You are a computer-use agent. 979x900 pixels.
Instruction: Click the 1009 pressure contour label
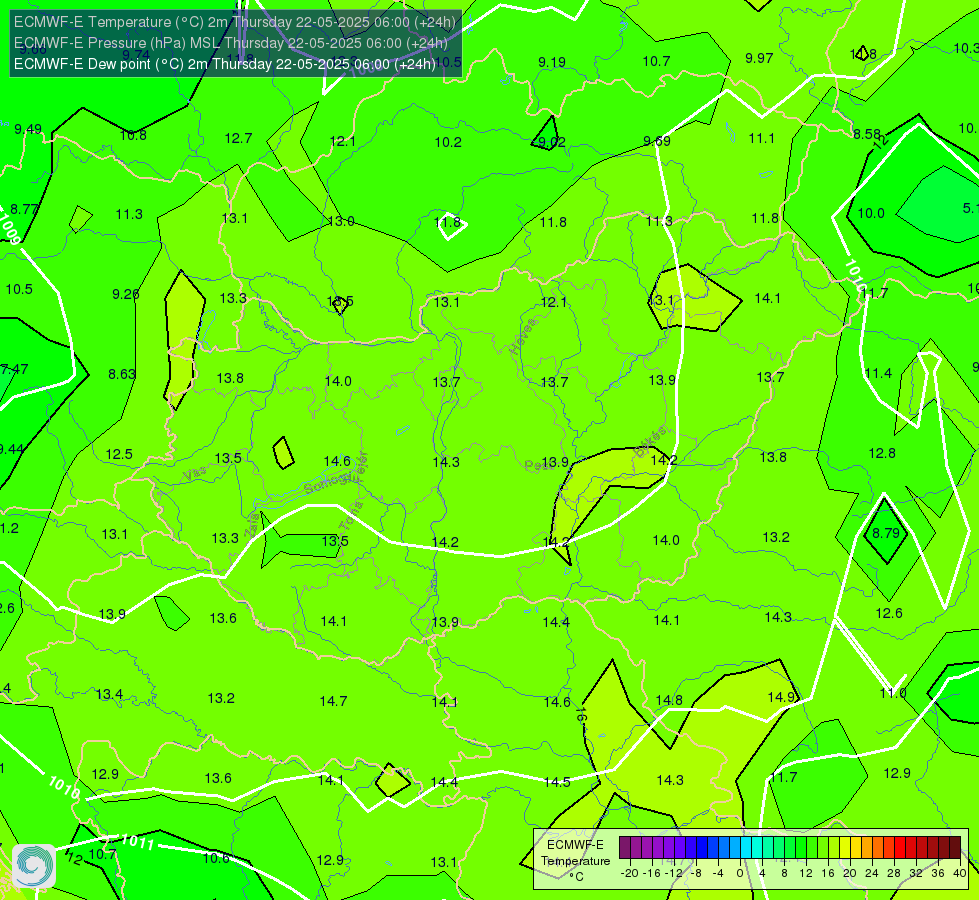coord(10,229)
